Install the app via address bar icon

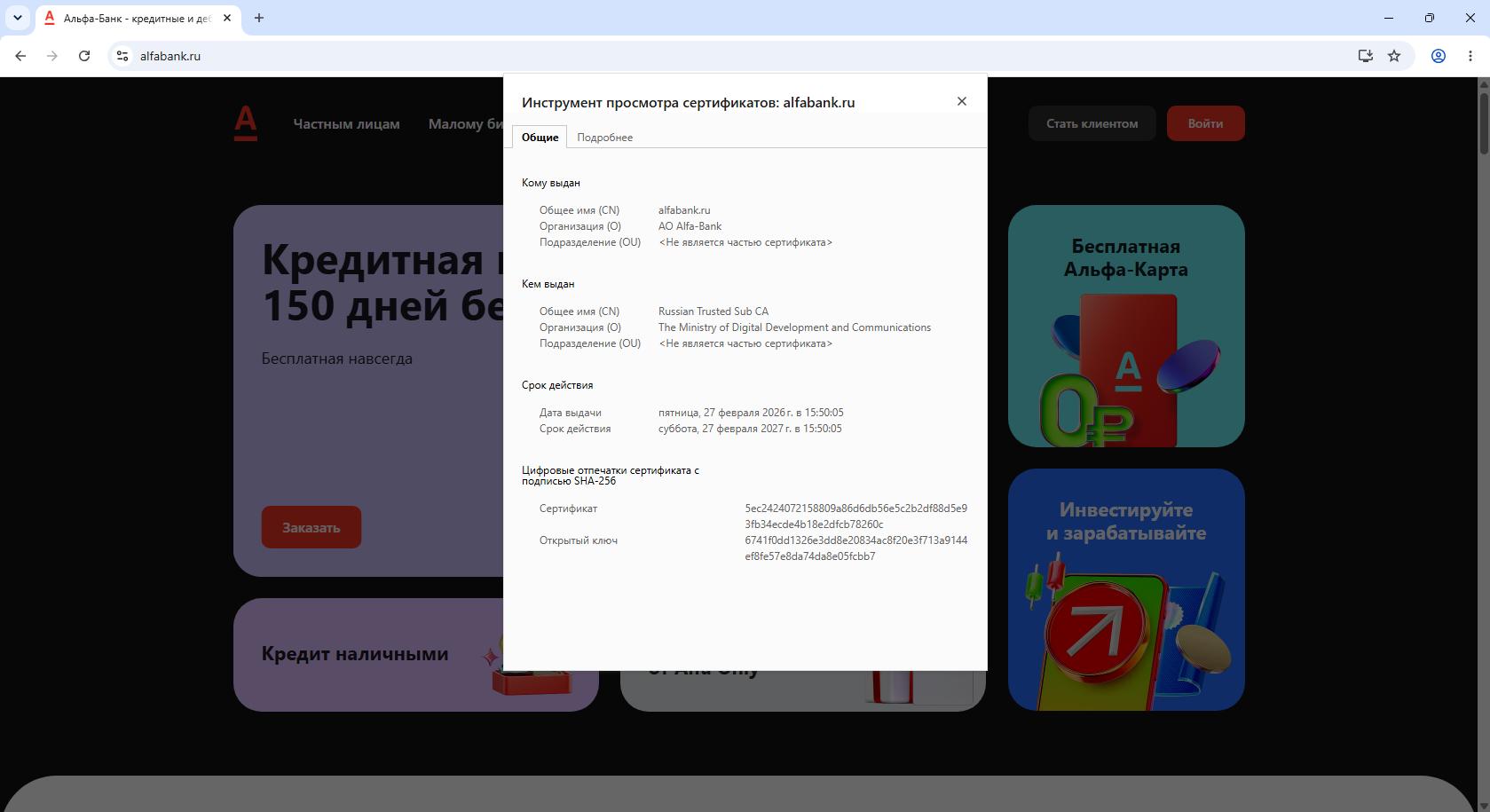tap(1365, 56)
